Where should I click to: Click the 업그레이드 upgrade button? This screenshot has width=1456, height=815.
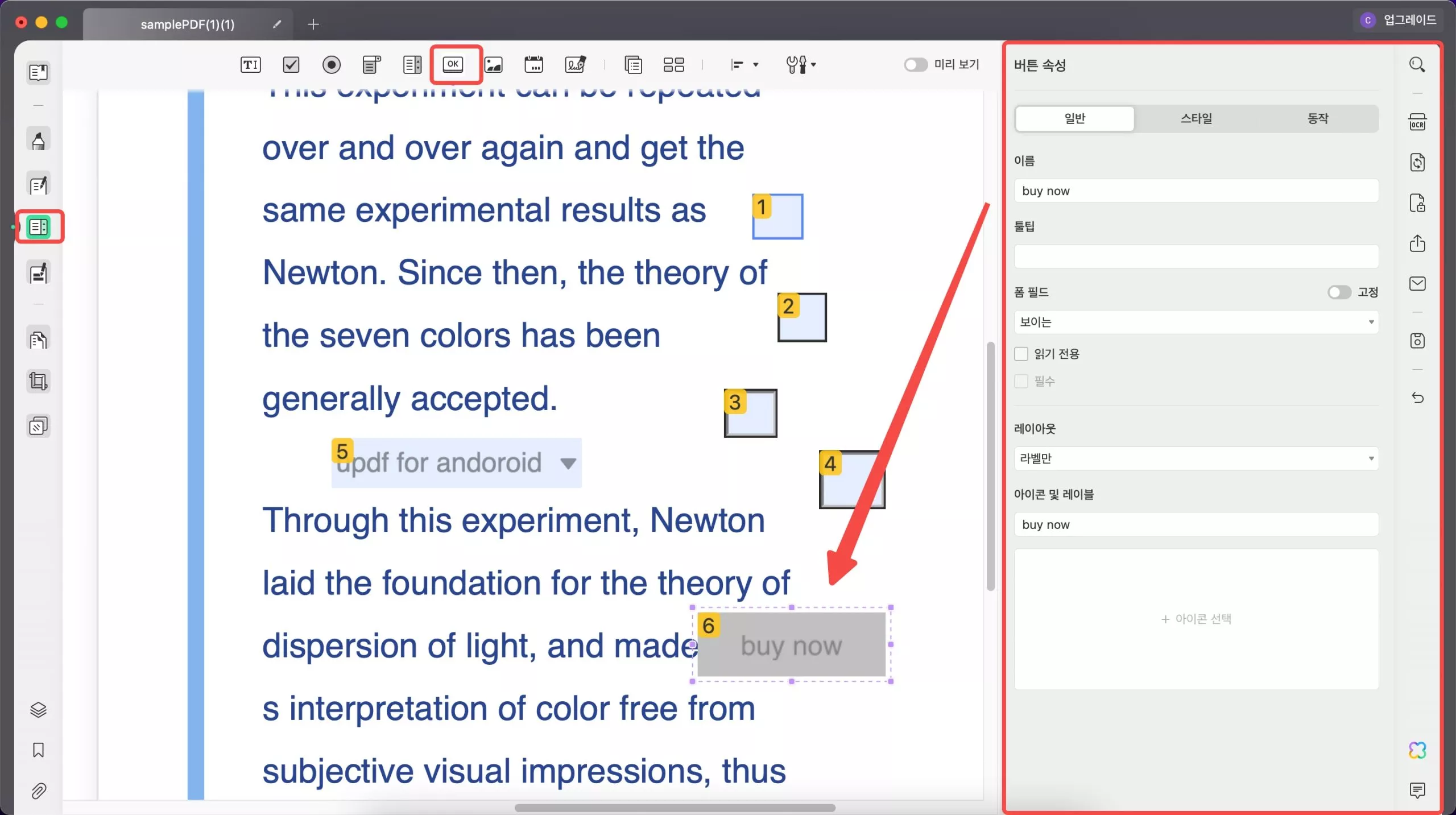(1400, 20)
